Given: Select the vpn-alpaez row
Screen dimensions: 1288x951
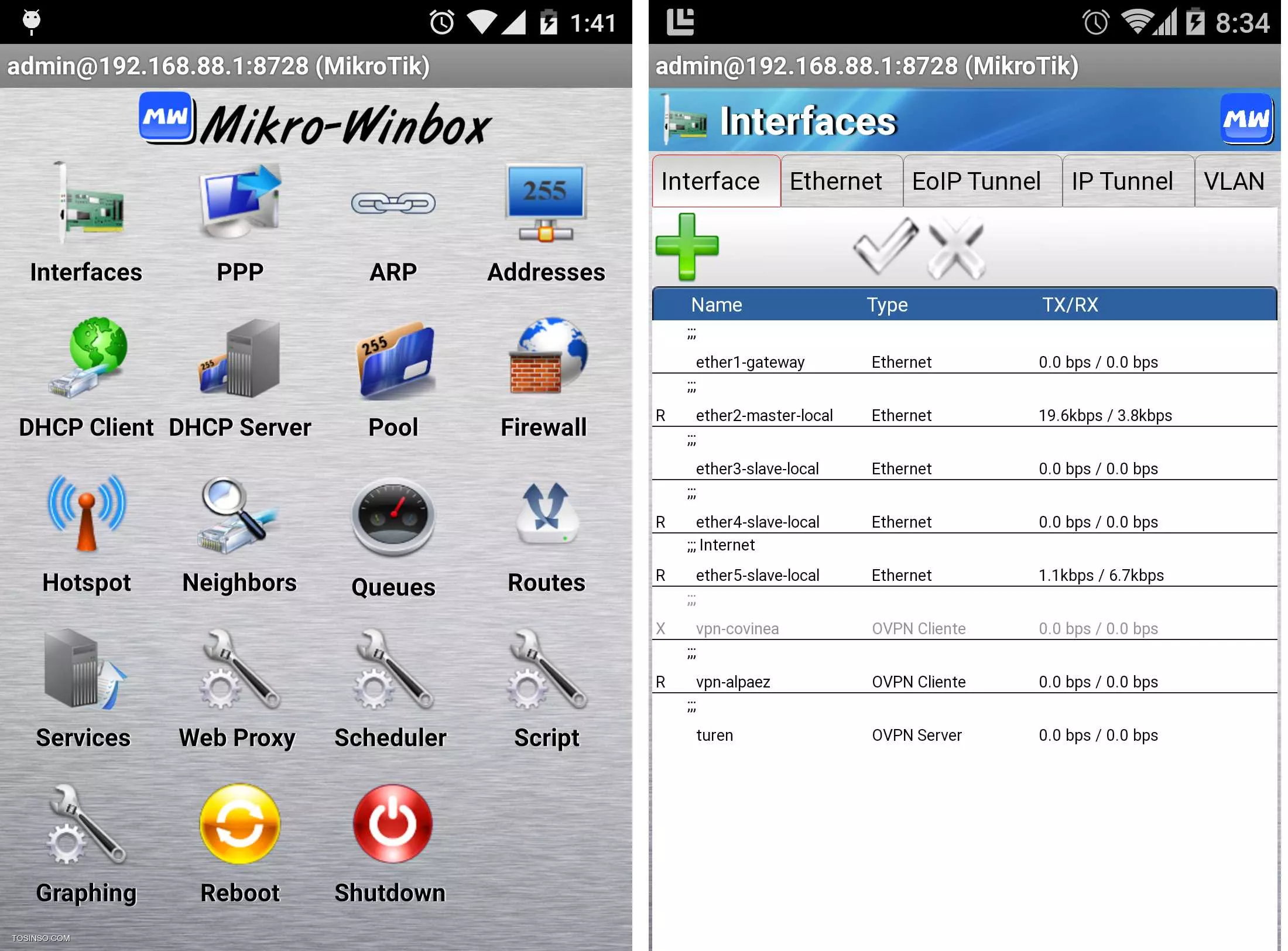Looking at the screenshot, I should [964, 667].
